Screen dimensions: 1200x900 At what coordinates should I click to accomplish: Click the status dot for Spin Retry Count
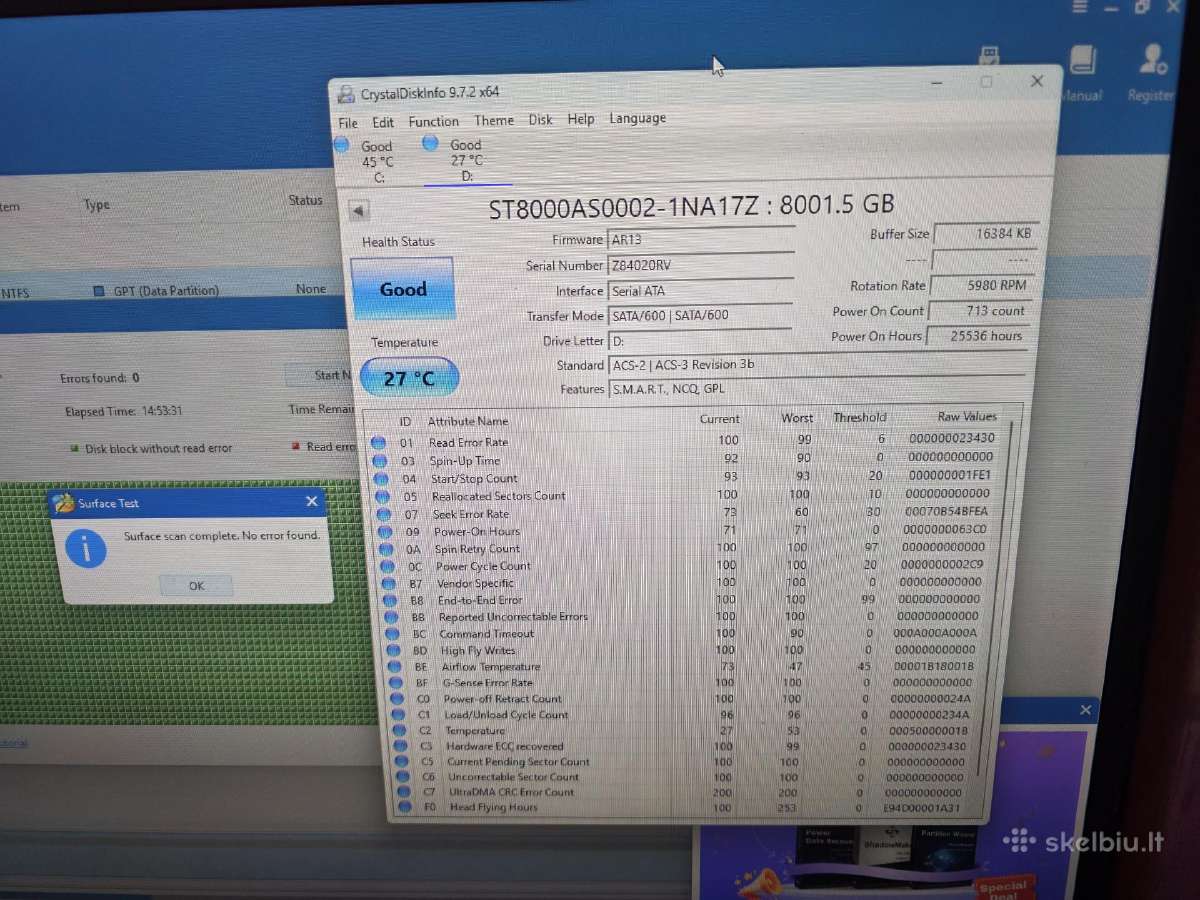click(x=384, y=549)
